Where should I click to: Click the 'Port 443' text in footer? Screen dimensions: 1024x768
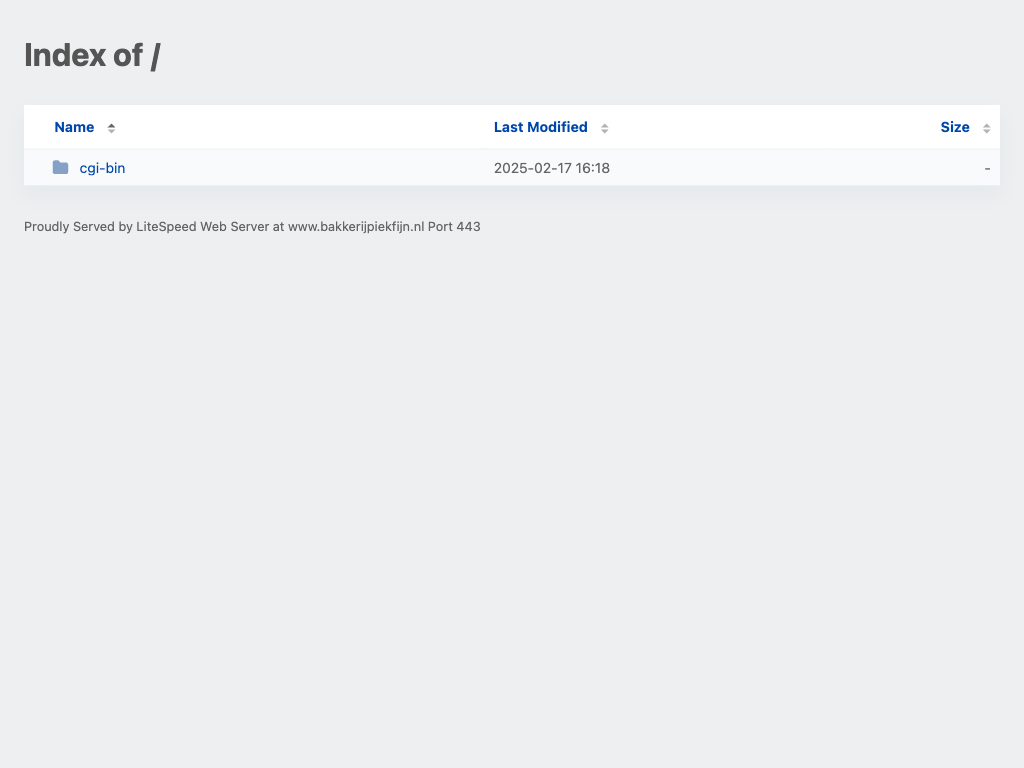coord(454,227)
